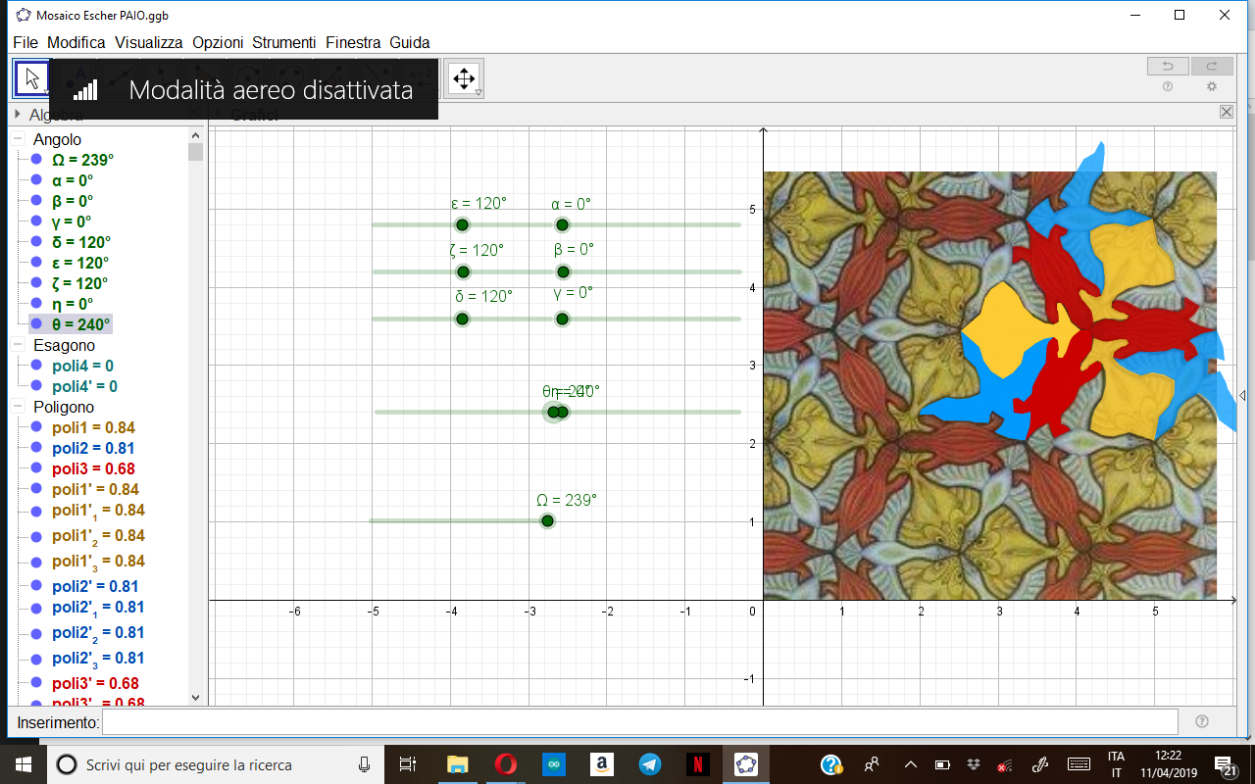Open the Finestra menu
1255x784 pixels.
click(353, 42)
